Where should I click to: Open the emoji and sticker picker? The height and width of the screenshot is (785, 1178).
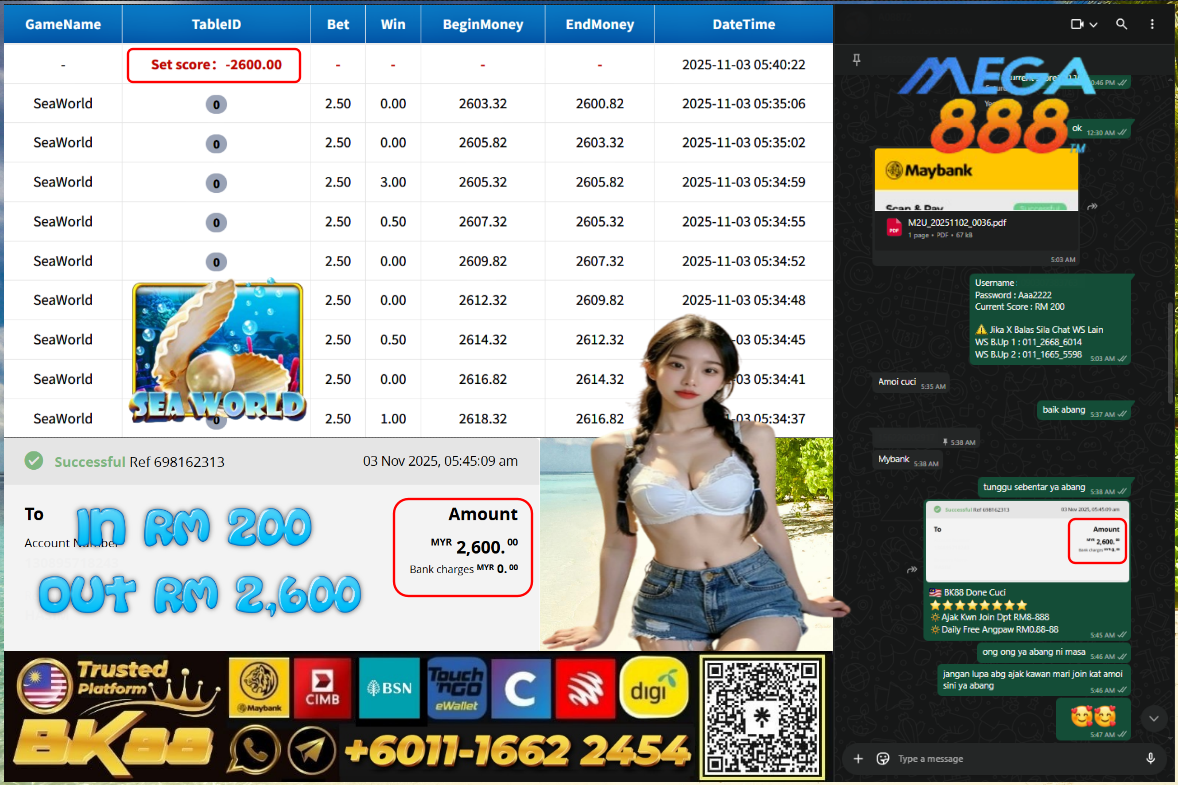[x=882, y=759]
